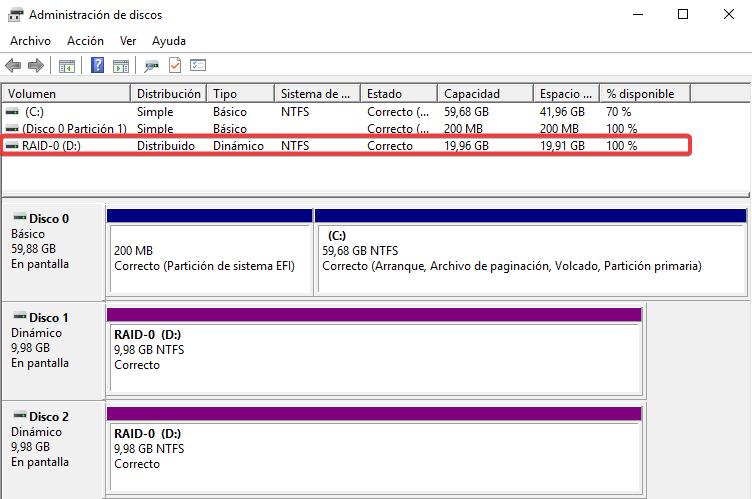This screenshot has height=499, width=752.
Task: Open the Ayuda menu
Action: (169, 41)
